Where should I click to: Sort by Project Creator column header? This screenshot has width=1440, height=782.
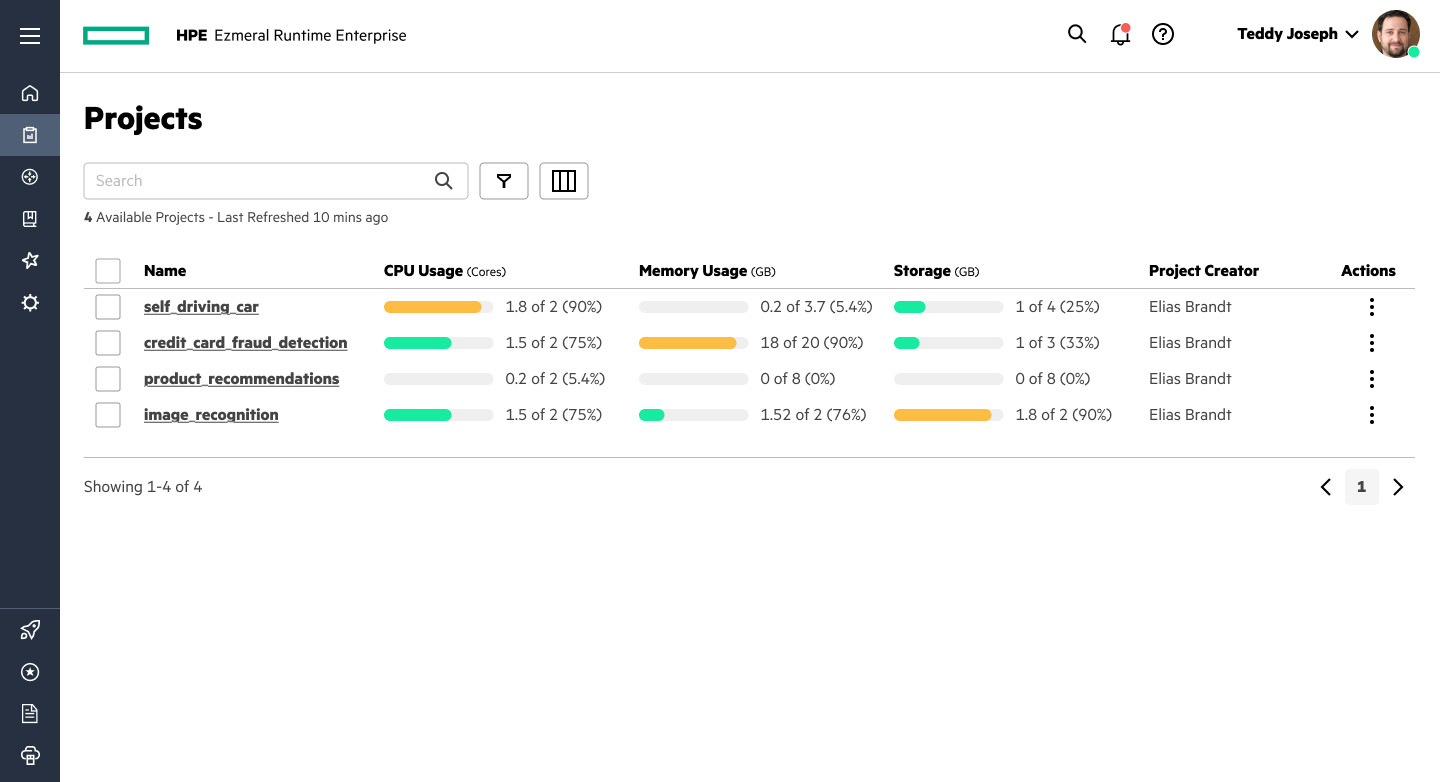pyautogui.click(x=1204, y=271)
